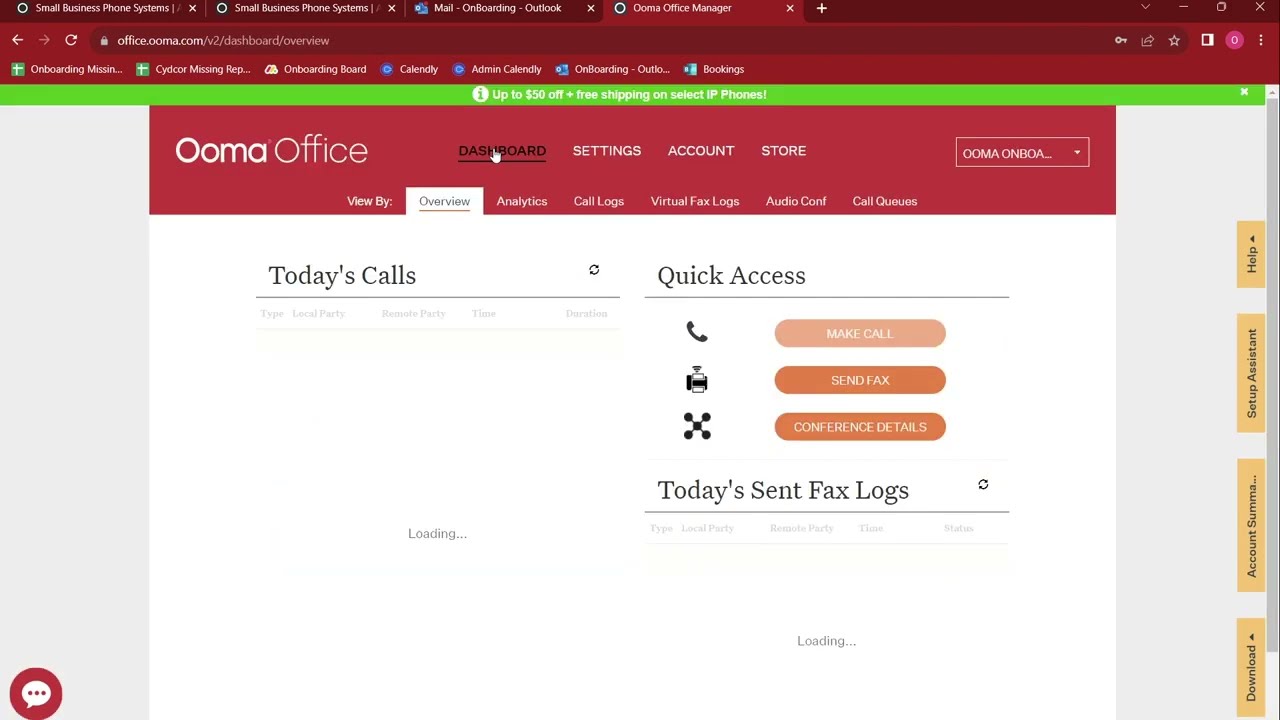This screenshot has width=1280, height=720.
Task: Toggle the browser side panel
Action: [1207, 40]
